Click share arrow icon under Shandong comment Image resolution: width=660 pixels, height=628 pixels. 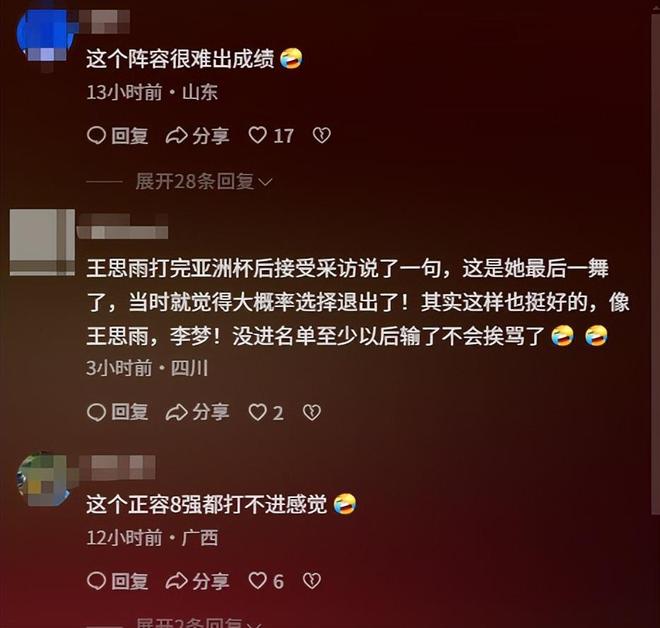[176, 136]
